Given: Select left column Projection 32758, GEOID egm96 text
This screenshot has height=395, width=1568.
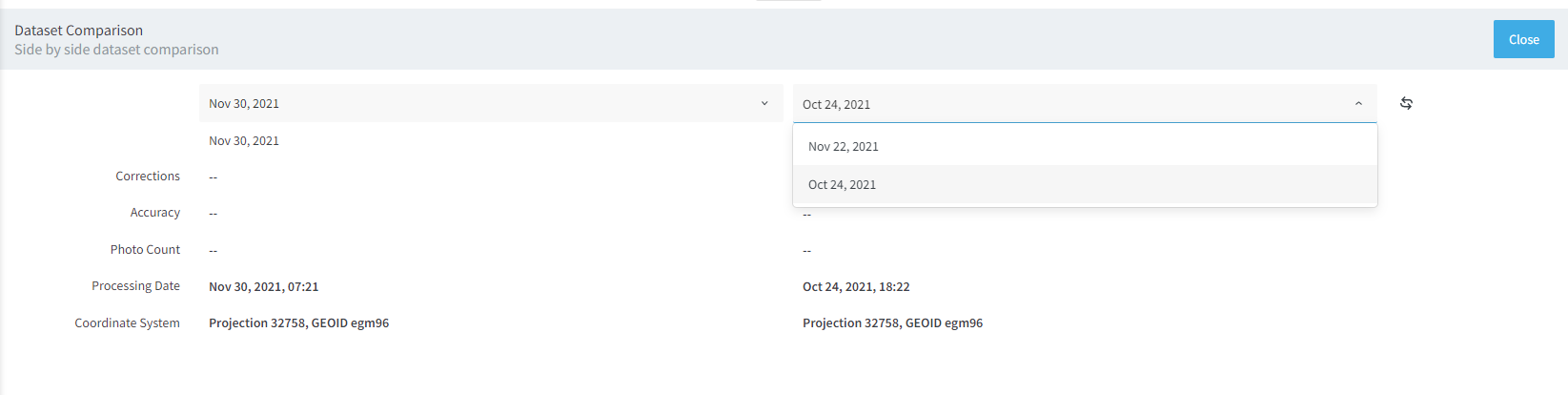Looking at the screenshot, I should [x=298, y=323].
